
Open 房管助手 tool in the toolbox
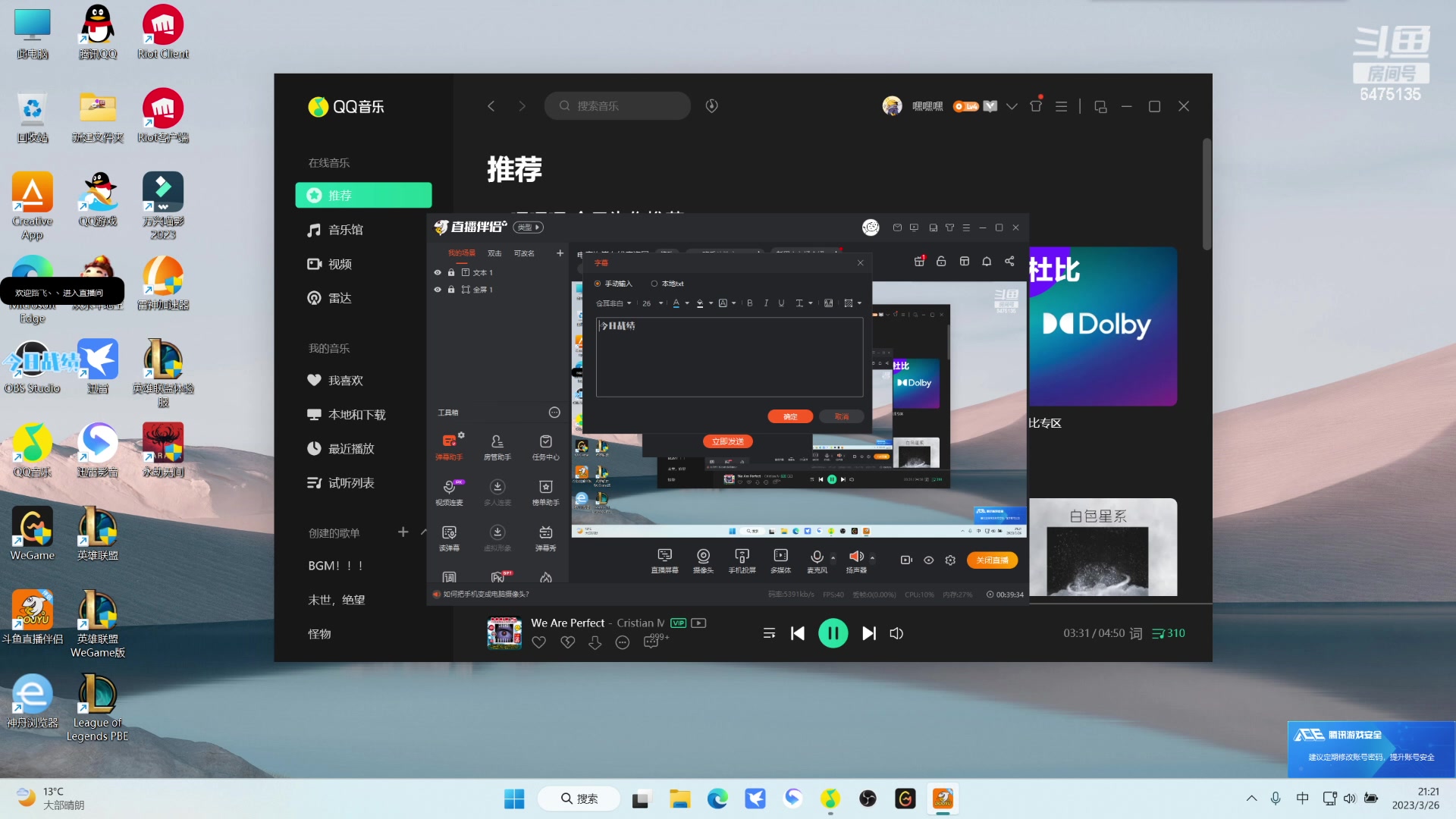click(x=497, y=447)
